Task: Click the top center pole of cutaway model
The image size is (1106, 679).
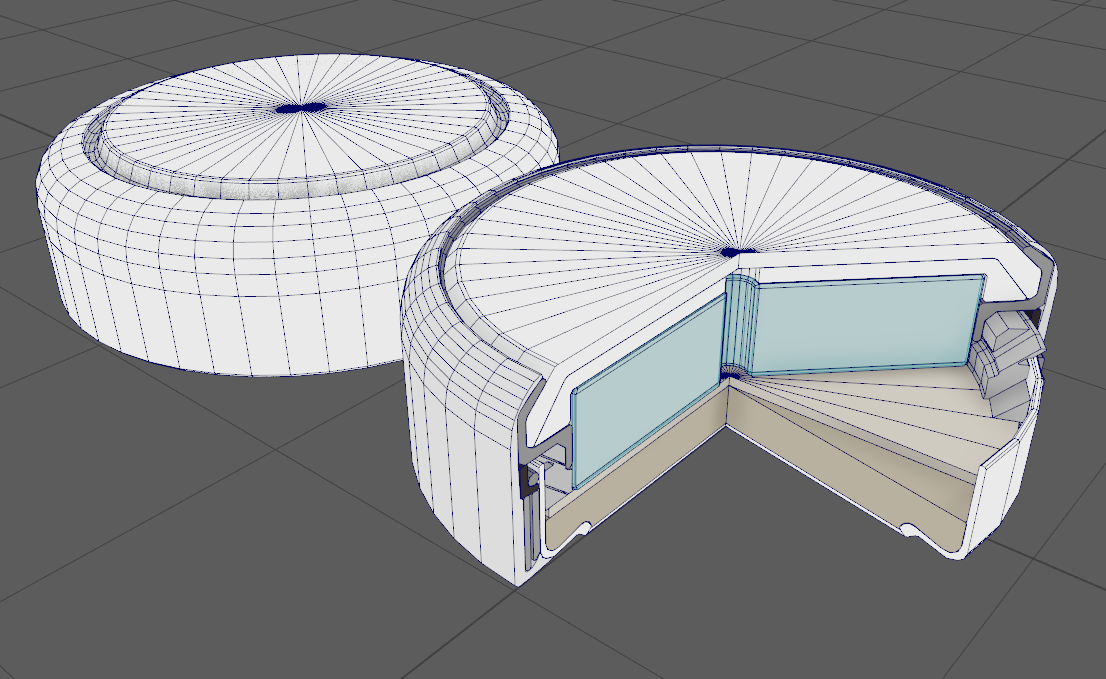Action: (739, 251)
